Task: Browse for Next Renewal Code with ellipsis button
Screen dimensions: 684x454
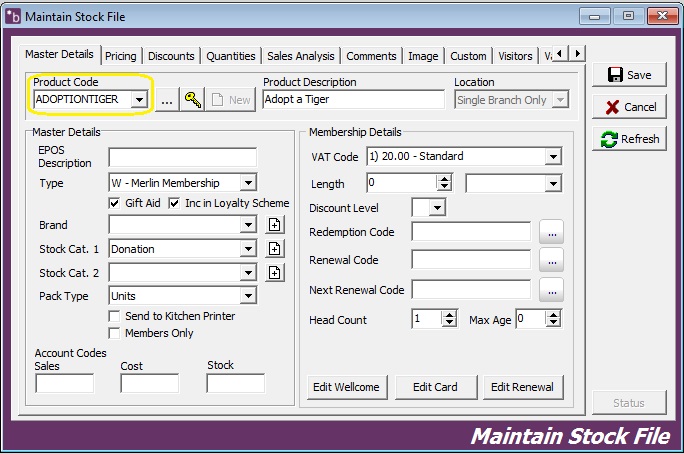Action: coord(551,290)
